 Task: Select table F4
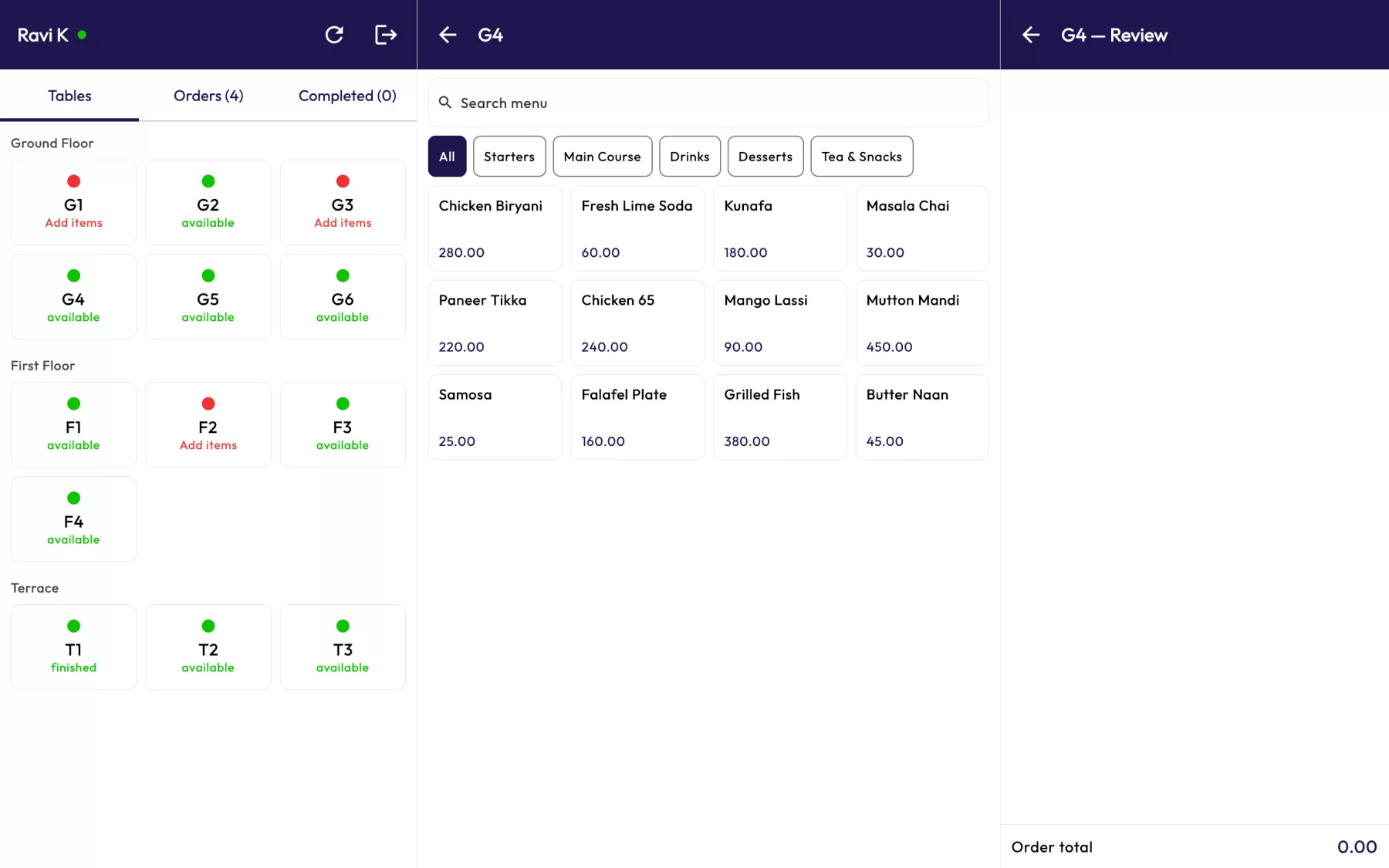click(73, 518)
